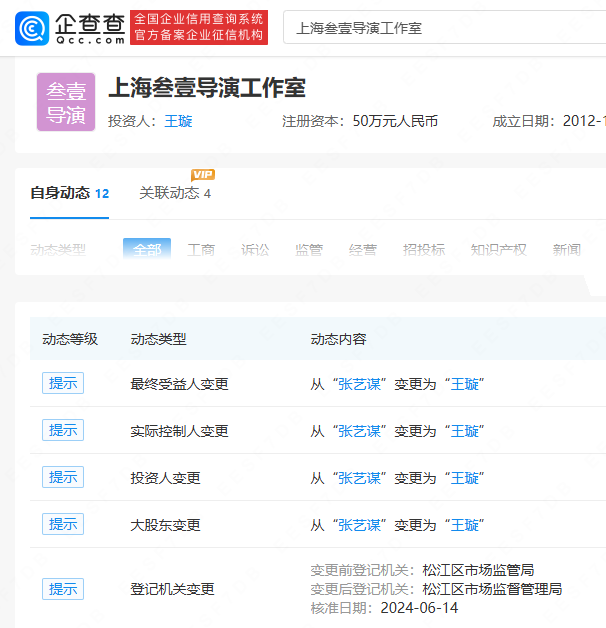The width and height of the screenshot is (606, 628).
Task: Select the 全部 filter
Action: coord(147,250)
